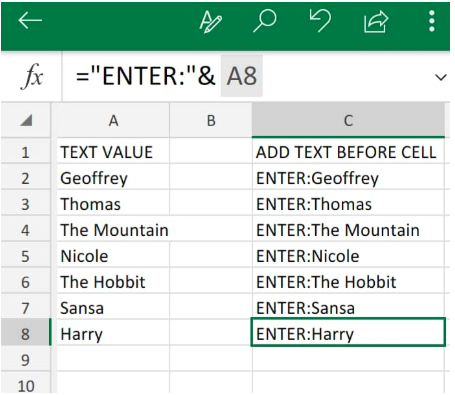Viewport: 455px width, 395px height.
Task: Select the ENTER:The Hobbit cell
Action: [x=348, y=282]
